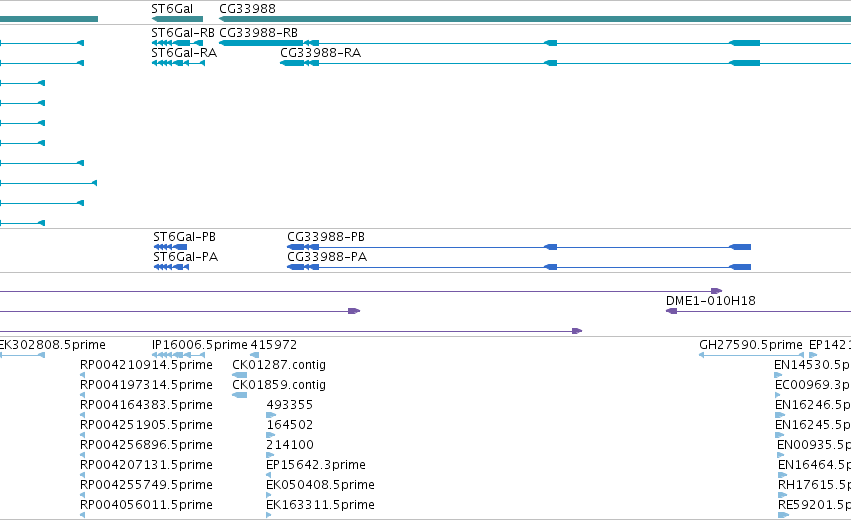Select the GH27590.5prime EST label
Image resolution: width=851 pixels, height=520 pixels.
751,345
